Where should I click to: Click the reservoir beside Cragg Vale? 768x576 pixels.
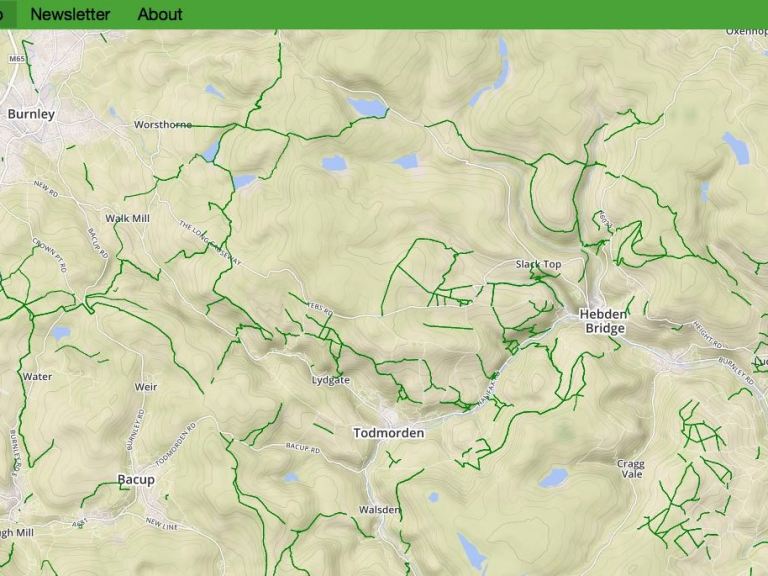point(554,478)
